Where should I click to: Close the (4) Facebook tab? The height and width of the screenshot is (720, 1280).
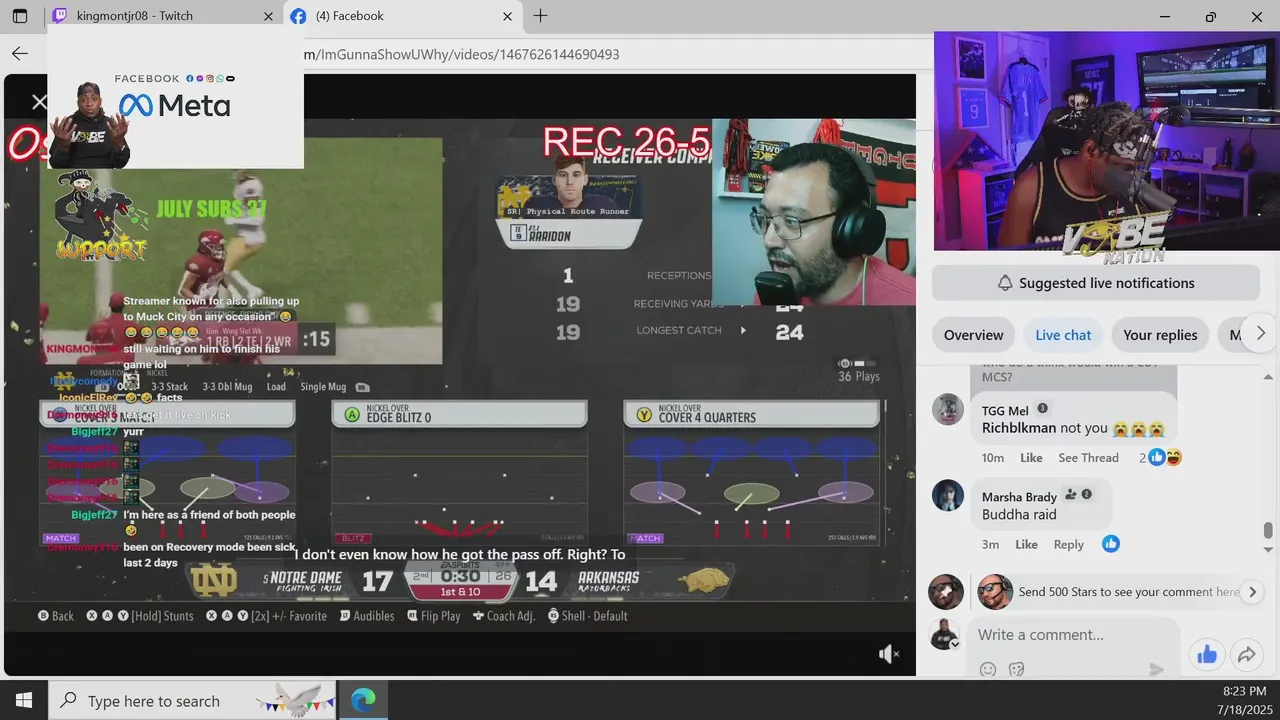point(507,16)
